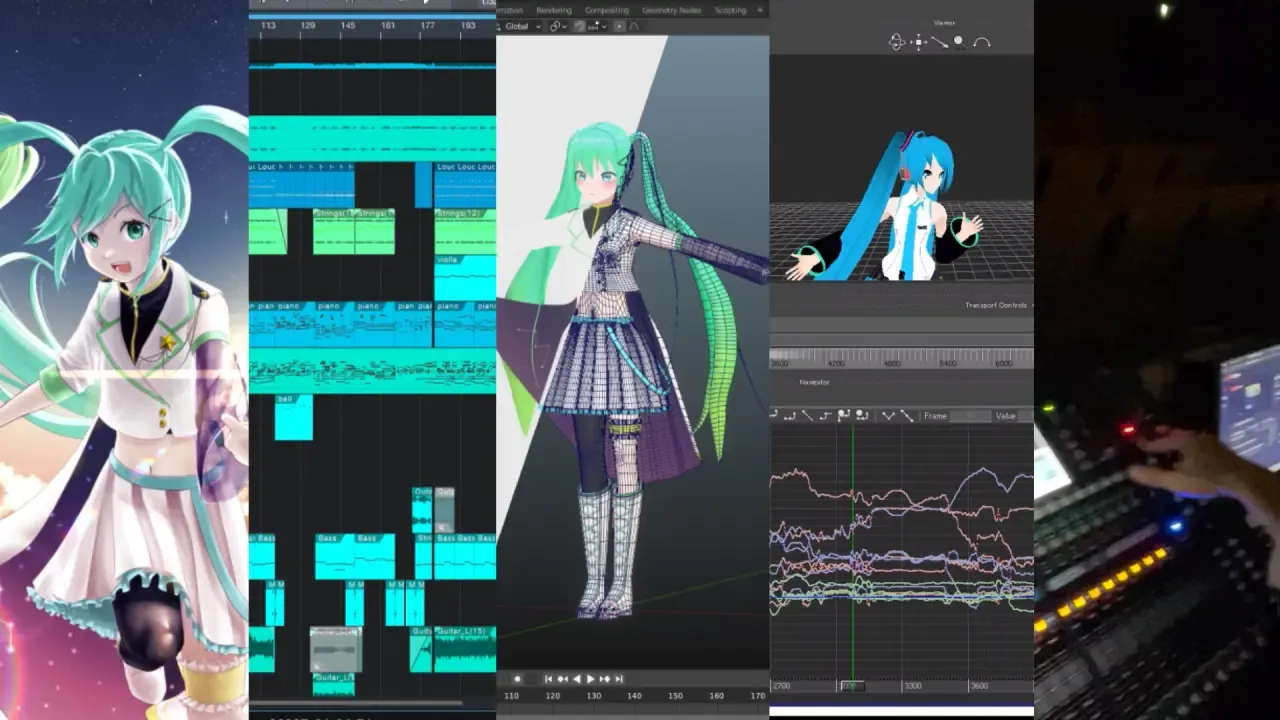Click frame 4800 on the Navigator timeline ruler
Image resolution: width=1280 pixels, height=720 pixels.
pos(892,361)
